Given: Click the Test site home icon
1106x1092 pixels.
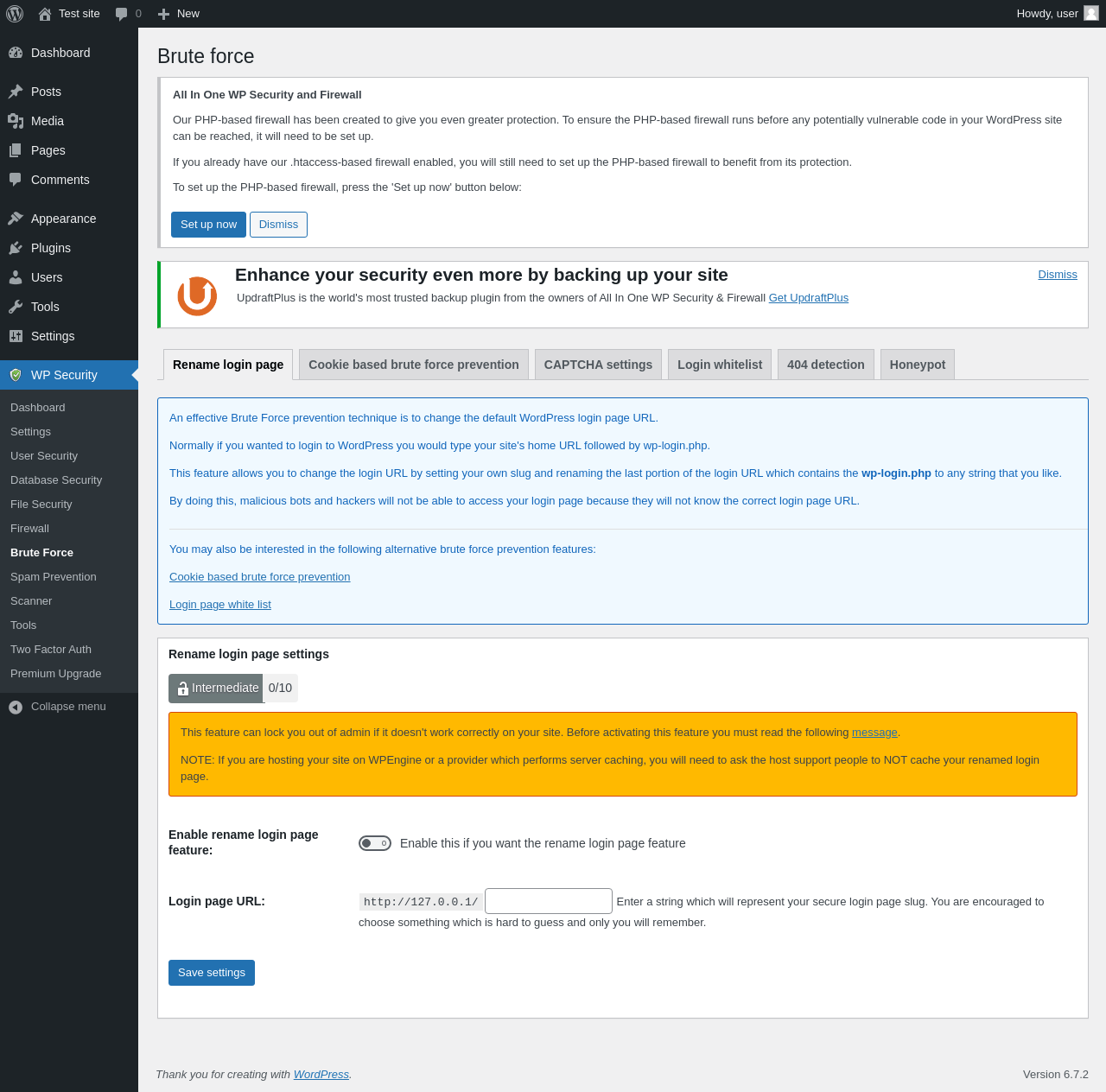Looking at the screenshot, I should point(45,14).
